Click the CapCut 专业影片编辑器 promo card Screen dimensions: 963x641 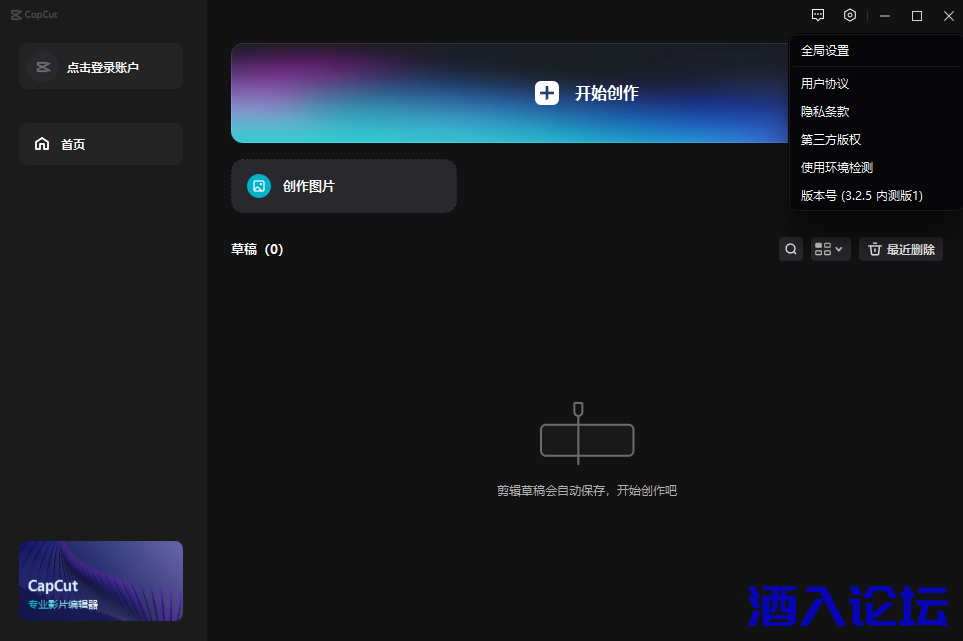(x=100, y=581)
